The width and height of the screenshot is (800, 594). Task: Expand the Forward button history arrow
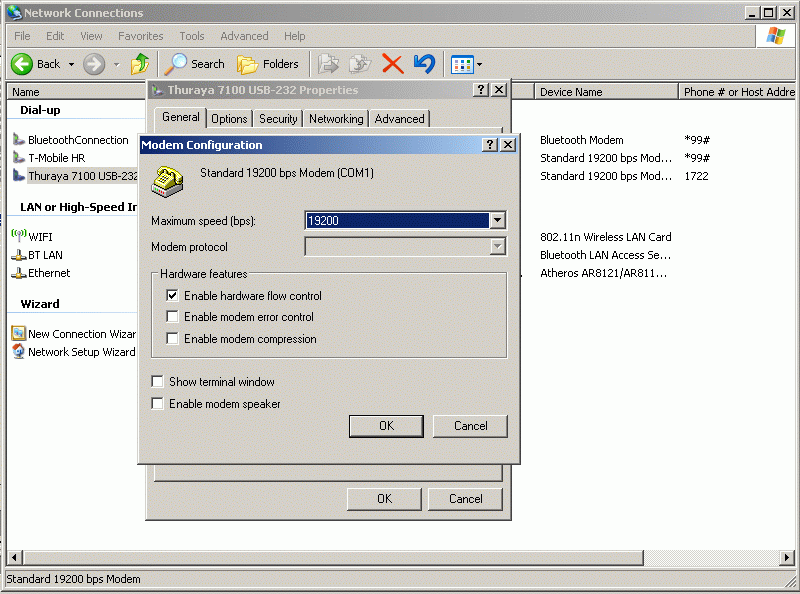tap(117, 64)
